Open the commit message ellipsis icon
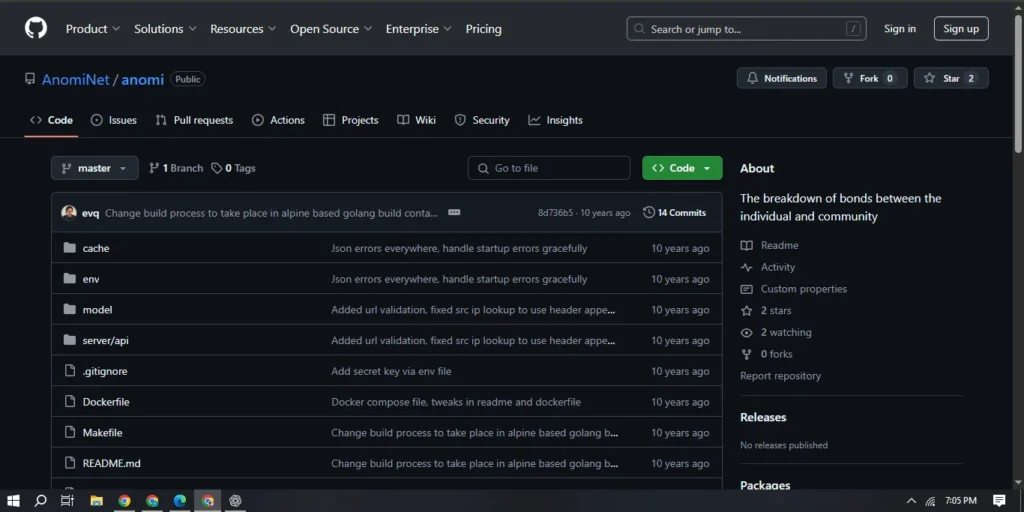Screen dimensions: 1024x512 point(454,213)
